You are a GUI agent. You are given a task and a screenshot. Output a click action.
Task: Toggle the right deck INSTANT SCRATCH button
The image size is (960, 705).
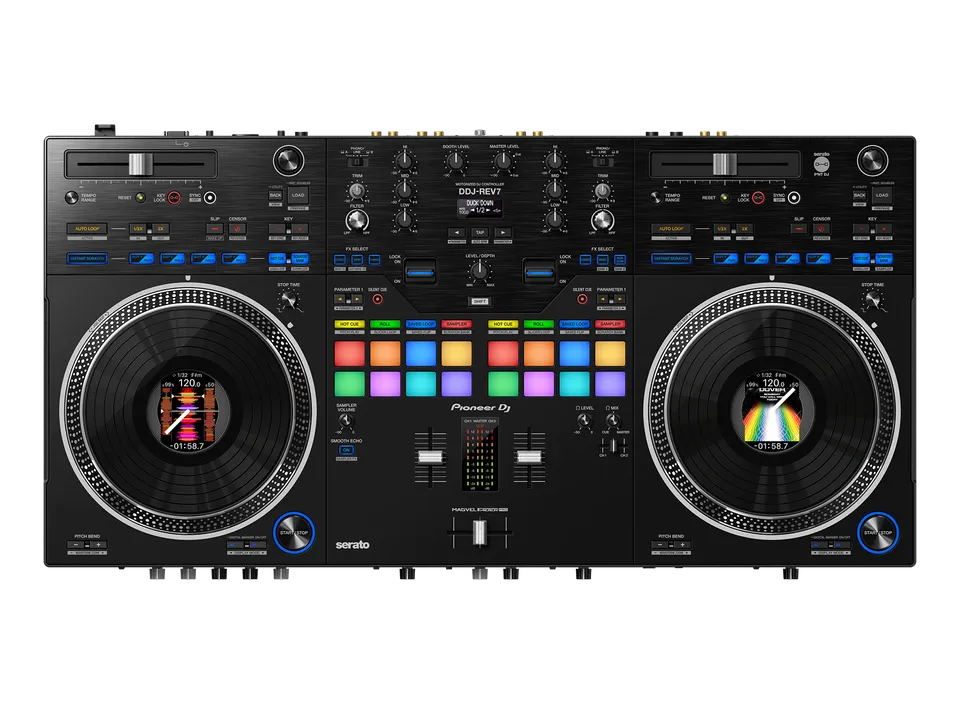(672, 258)
